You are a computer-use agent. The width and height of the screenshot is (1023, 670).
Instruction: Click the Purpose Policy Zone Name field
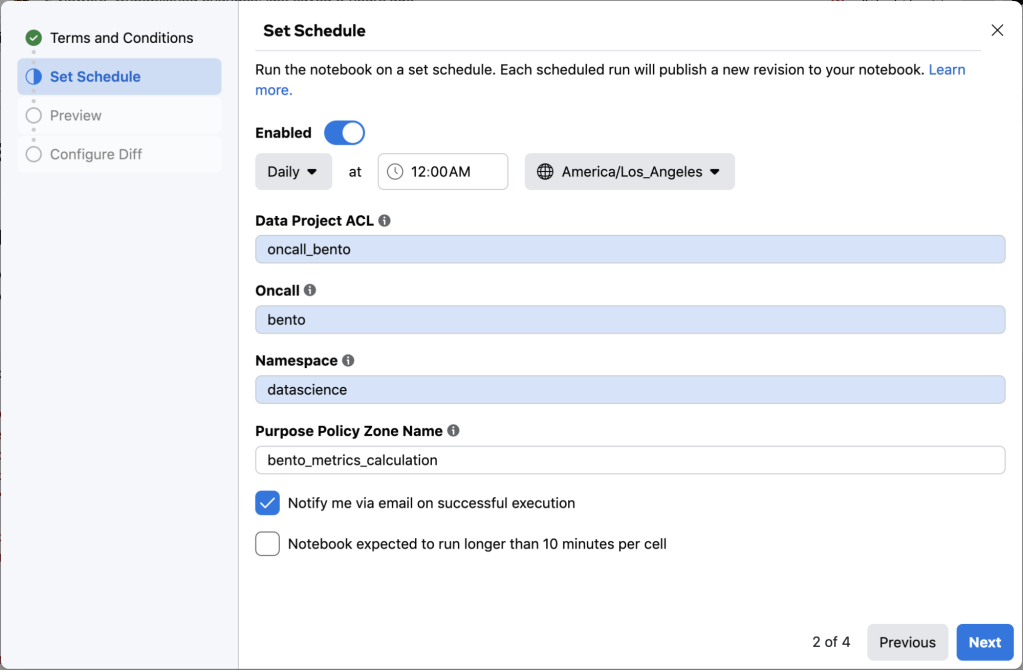tap(630, 460)
